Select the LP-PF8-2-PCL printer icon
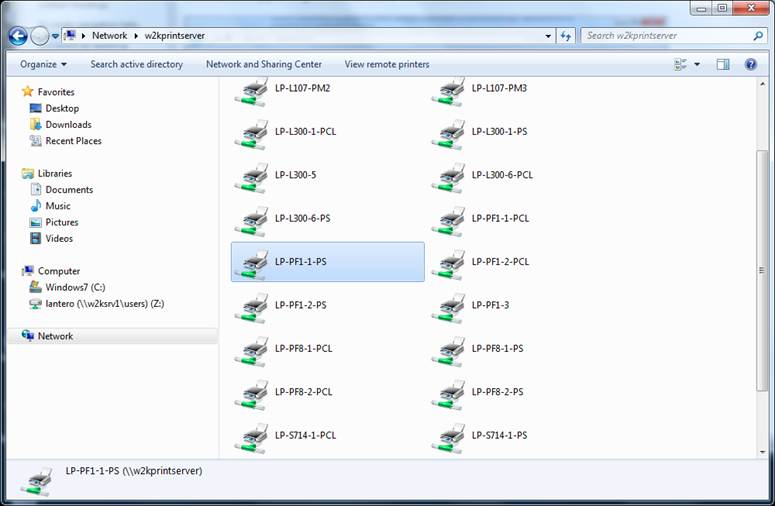The image size is (775, 506). click(x=251, y=395)
